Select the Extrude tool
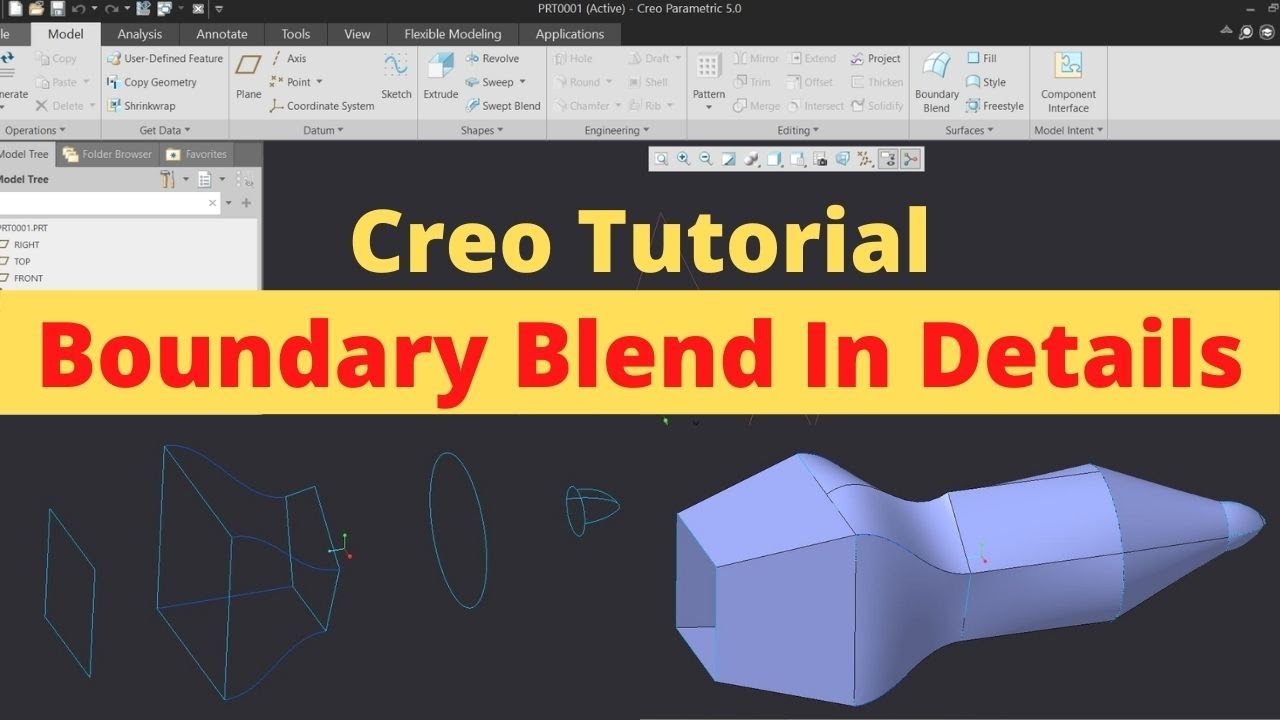 click(x=440, y=77)
